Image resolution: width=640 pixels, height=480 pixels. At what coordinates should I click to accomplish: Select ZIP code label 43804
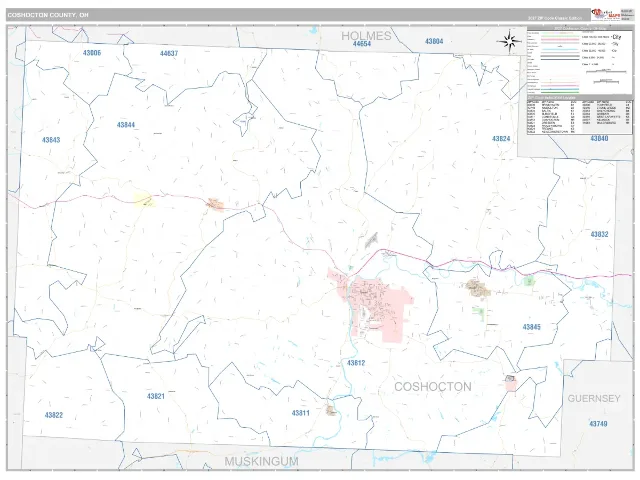[434, 41]
